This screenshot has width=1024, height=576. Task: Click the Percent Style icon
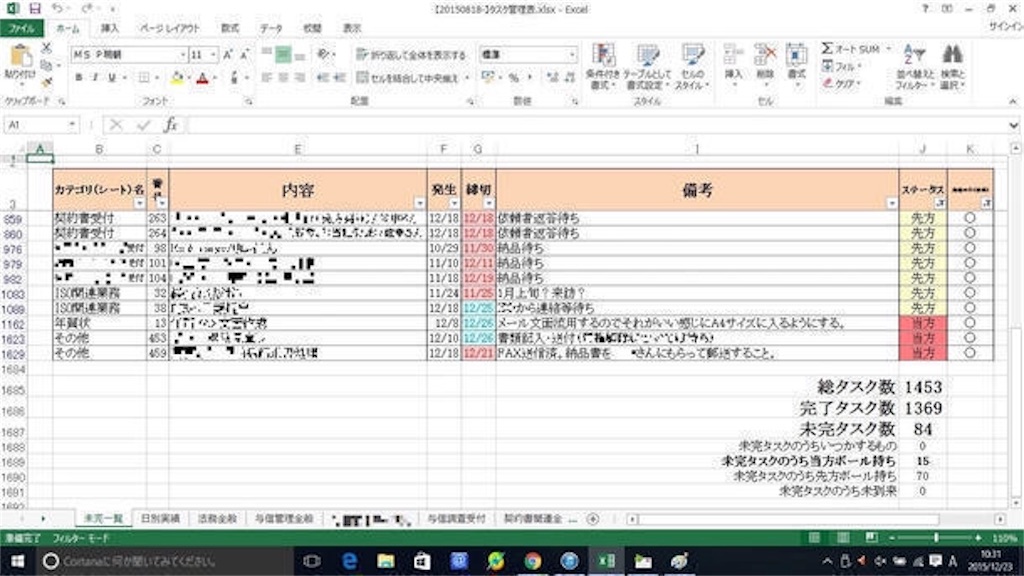click(514, 78)
